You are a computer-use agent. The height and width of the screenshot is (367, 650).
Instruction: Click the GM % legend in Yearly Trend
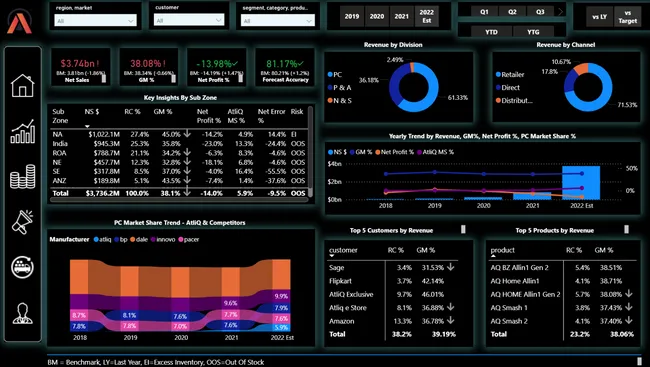[361, 152]
